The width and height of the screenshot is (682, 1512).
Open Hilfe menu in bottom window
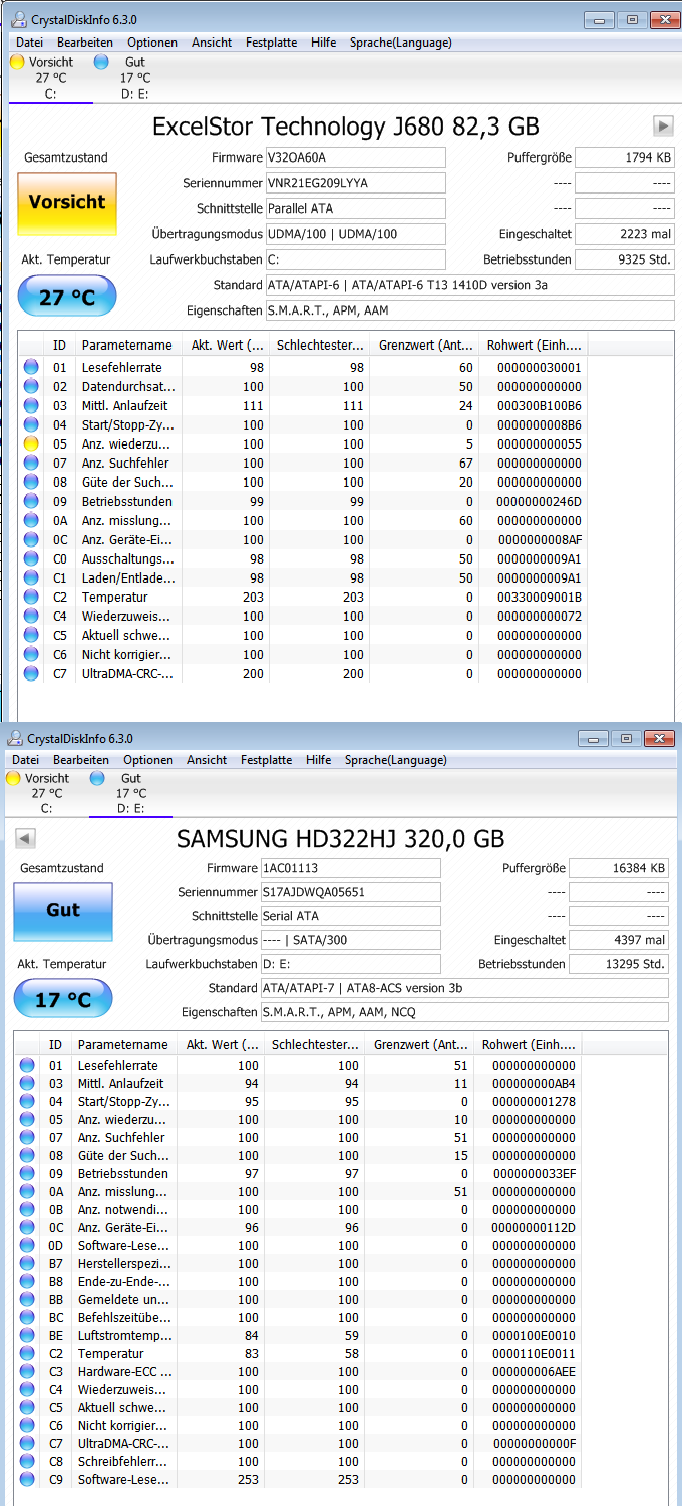(x=319, y=760)
